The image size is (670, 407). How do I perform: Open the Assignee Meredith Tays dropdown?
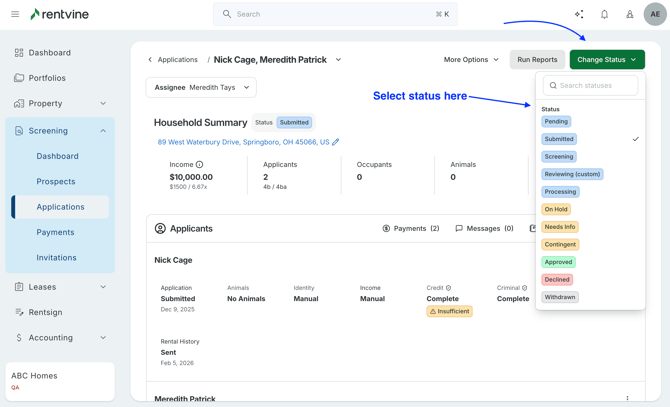pyautogui.click(x=201, y=87)
